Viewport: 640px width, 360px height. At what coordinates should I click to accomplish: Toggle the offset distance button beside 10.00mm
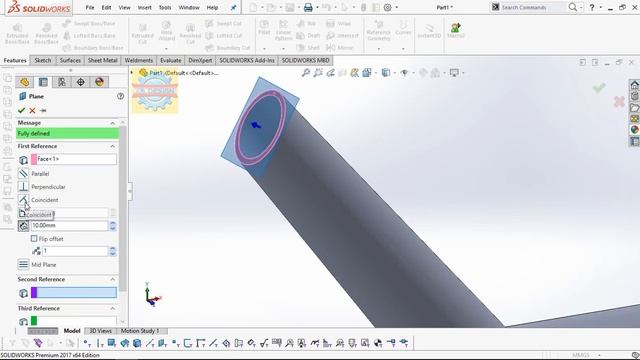tap(23, 226)
